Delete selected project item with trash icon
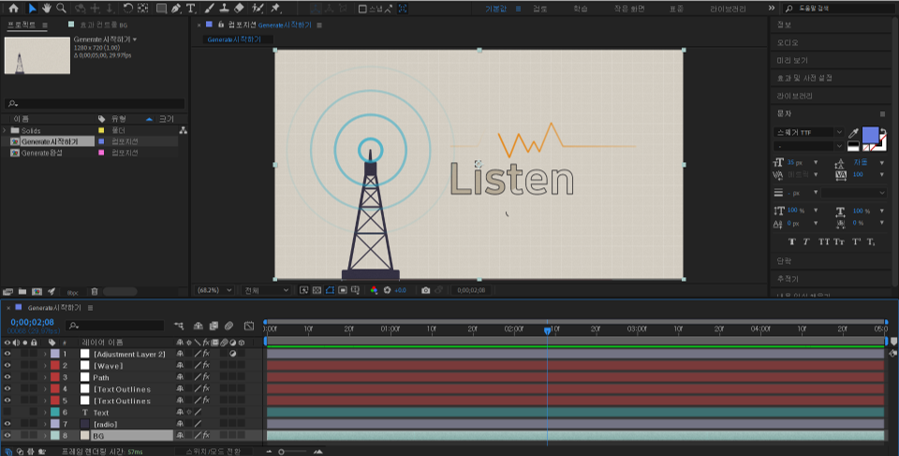Image resolution: width=899 pixels, height=456 pixels. (x=95, y=292)
